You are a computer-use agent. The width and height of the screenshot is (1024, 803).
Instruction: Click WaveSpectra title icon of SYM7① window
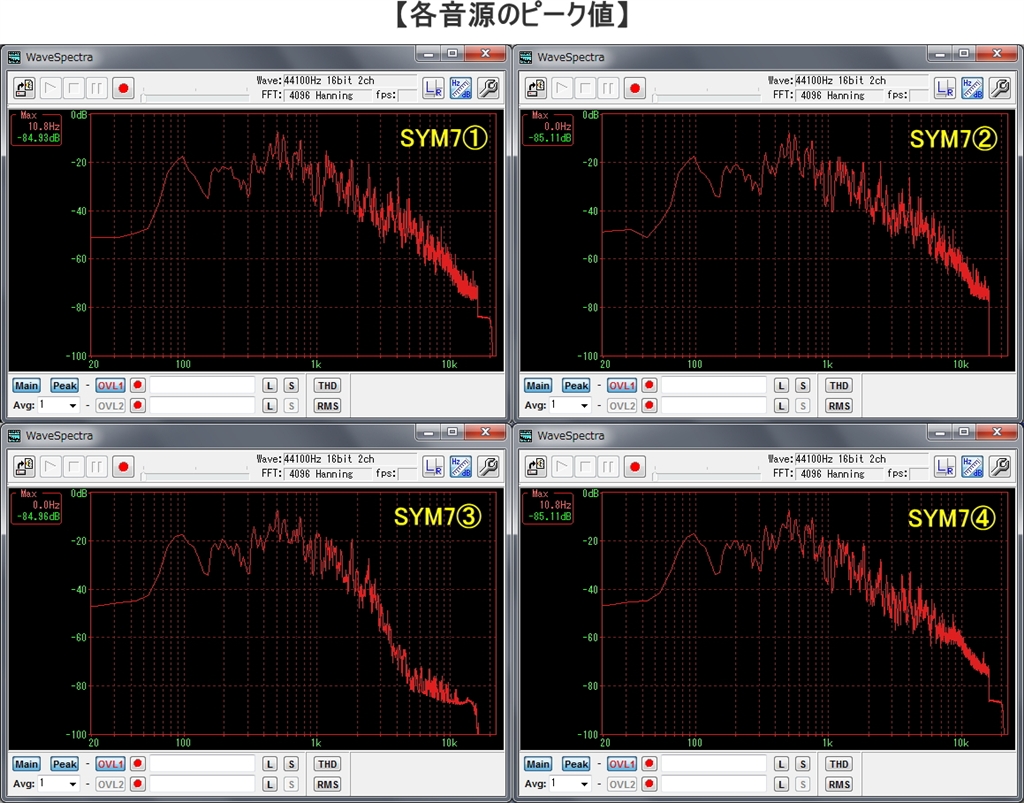pyautogui.click(x=14, y=57)
